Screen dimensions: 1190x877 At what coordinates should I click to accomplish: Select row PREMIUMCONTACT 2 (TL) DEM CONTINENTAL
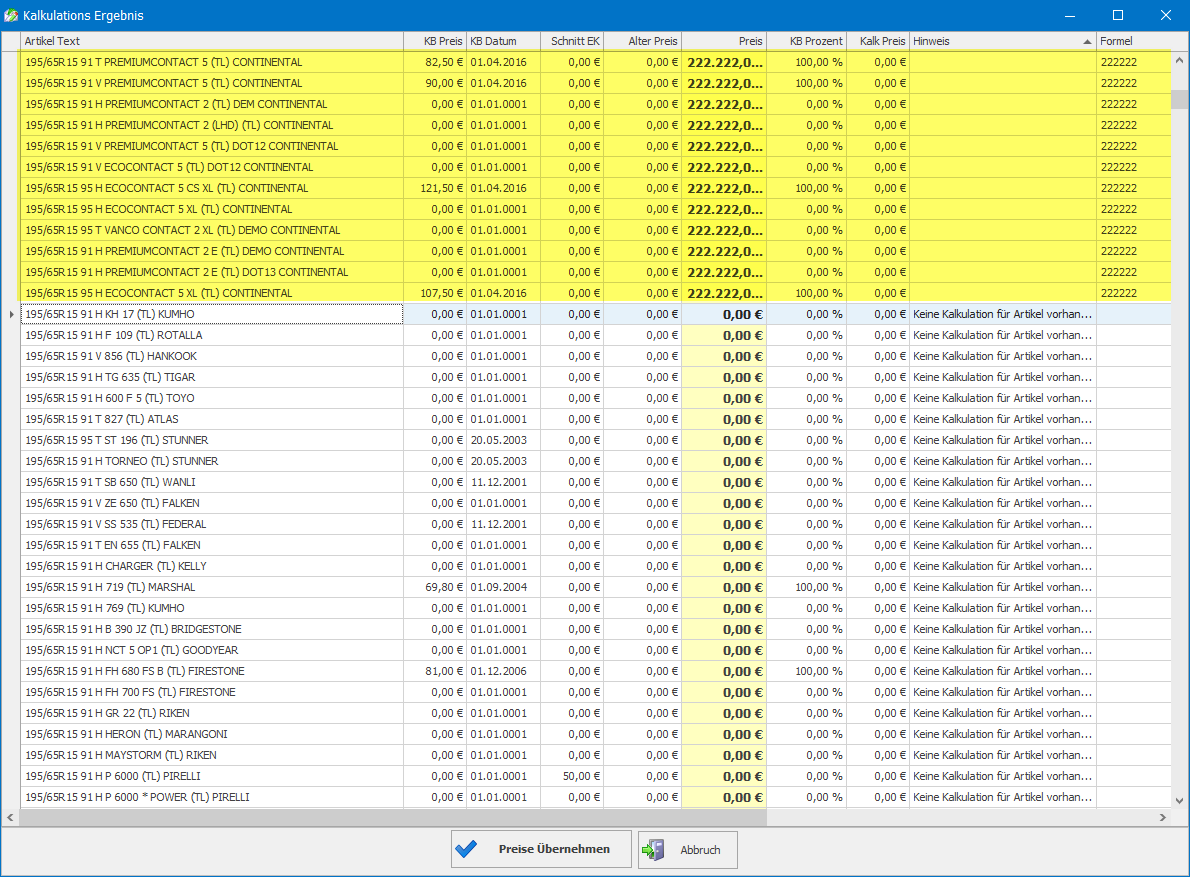click(596, 104)
